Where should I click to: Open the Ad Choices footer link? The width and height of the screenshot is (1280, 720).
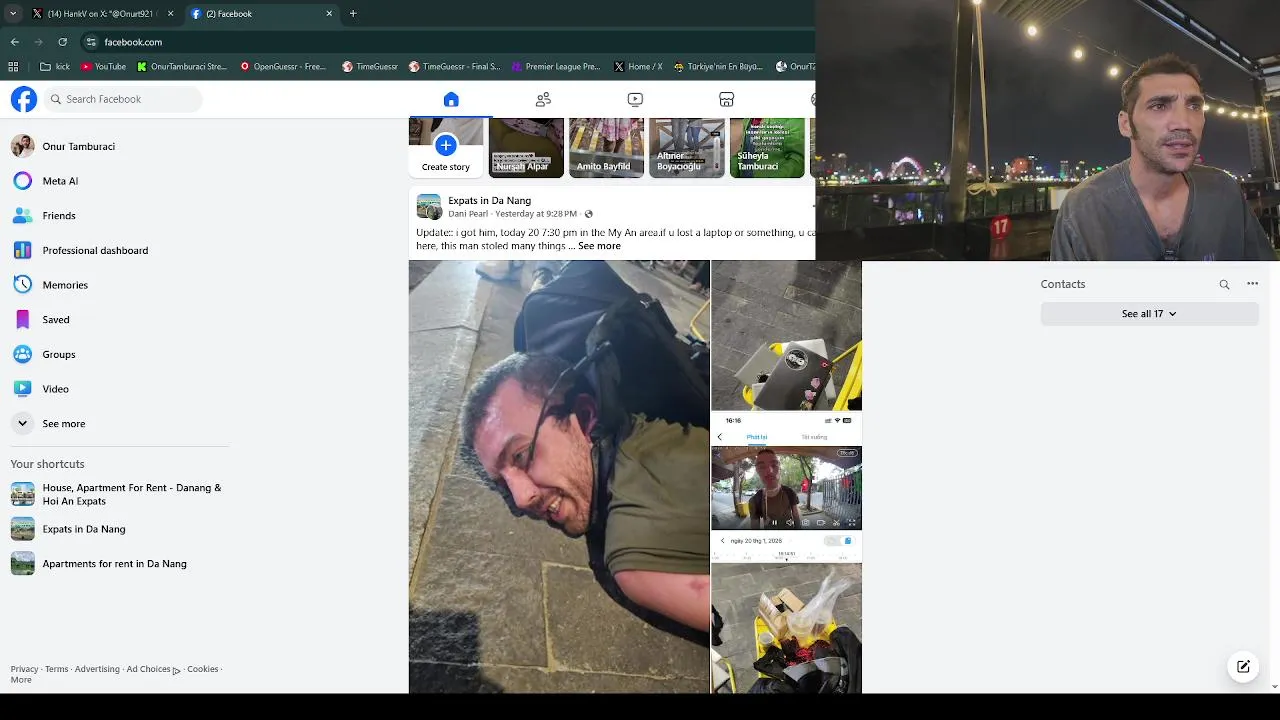[x=153, y=669]
